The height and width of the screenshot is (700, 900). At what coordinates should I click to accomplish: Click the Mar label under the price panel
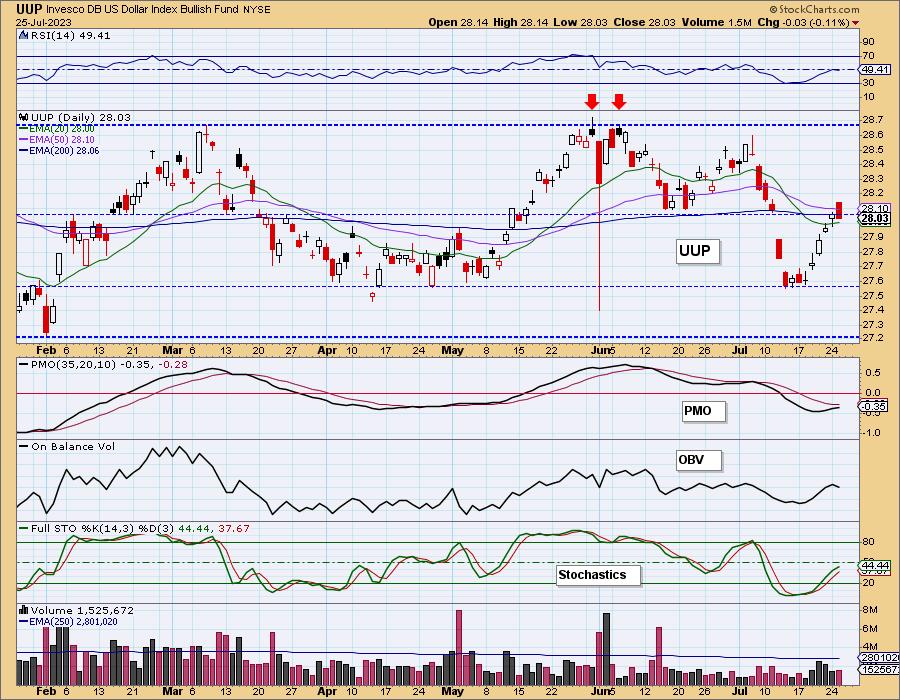point(172,351)
